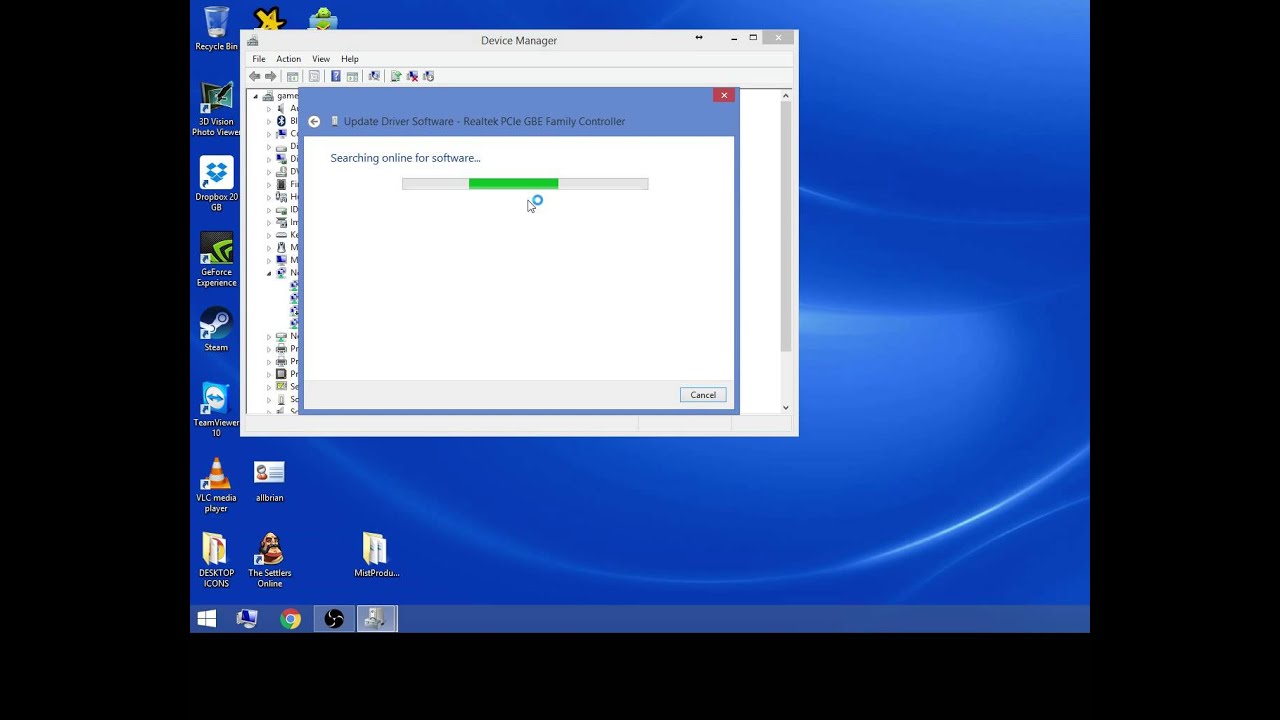Open Help via the blue question mark icon
The height and width of the screenshot is (720, 1280).
coord(336,76)
